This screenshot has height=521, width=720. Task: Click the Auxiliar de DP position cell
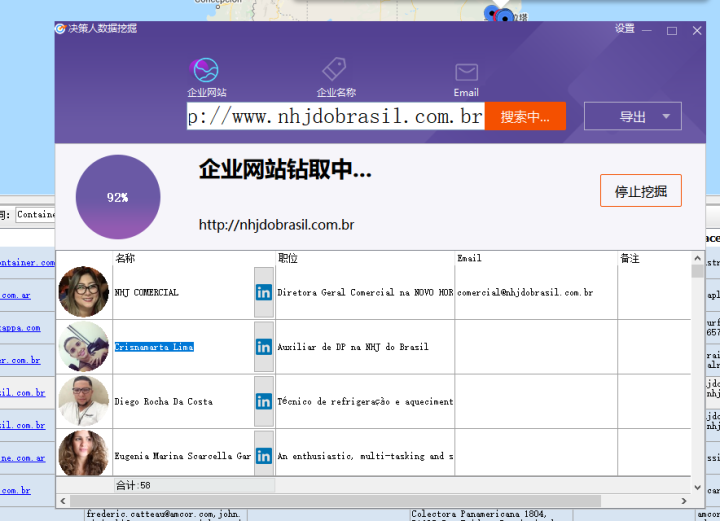(x=365, y=347)
